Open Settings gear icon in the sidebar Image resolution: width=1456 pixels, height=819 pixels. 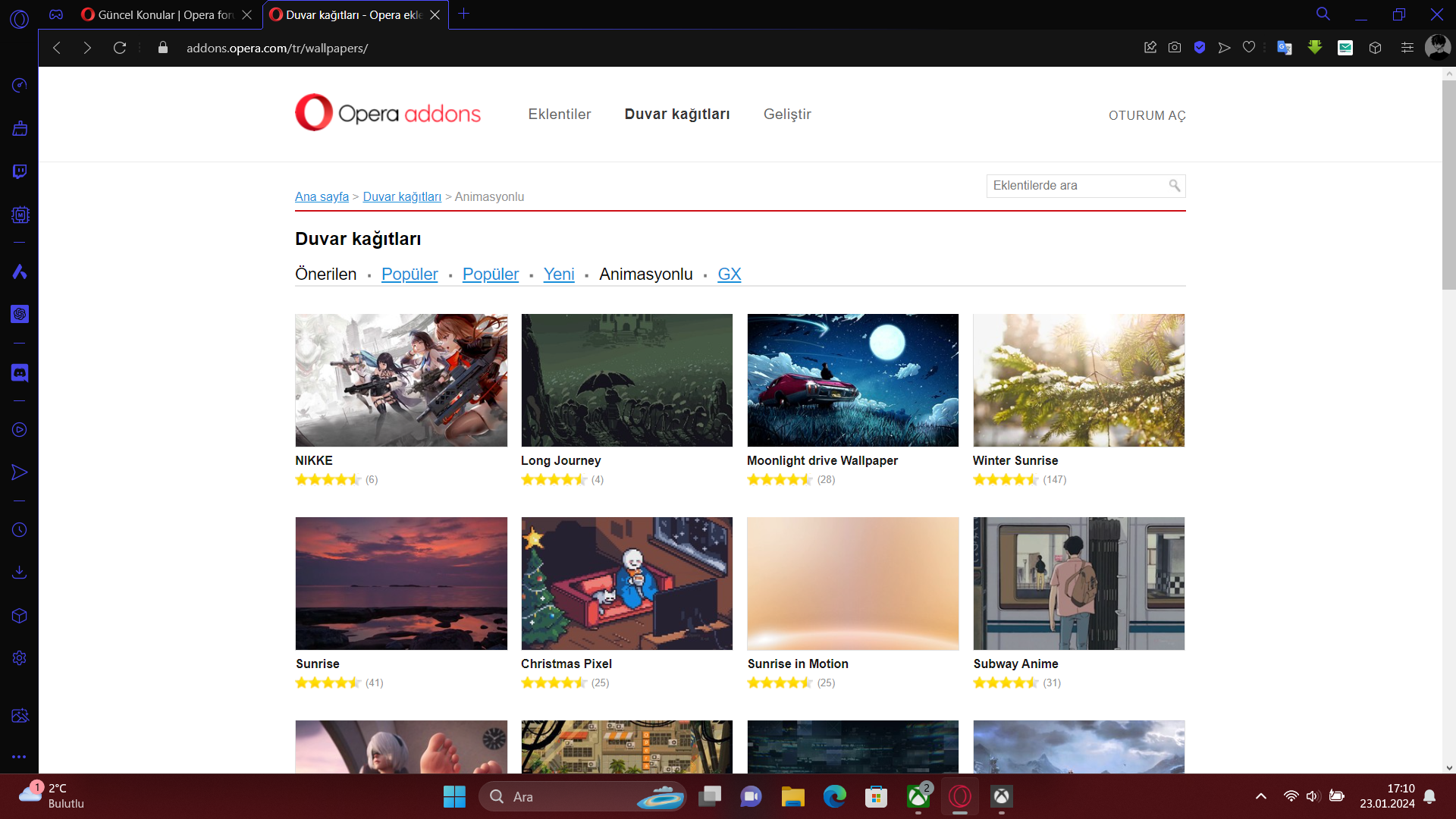pos(20,658)
